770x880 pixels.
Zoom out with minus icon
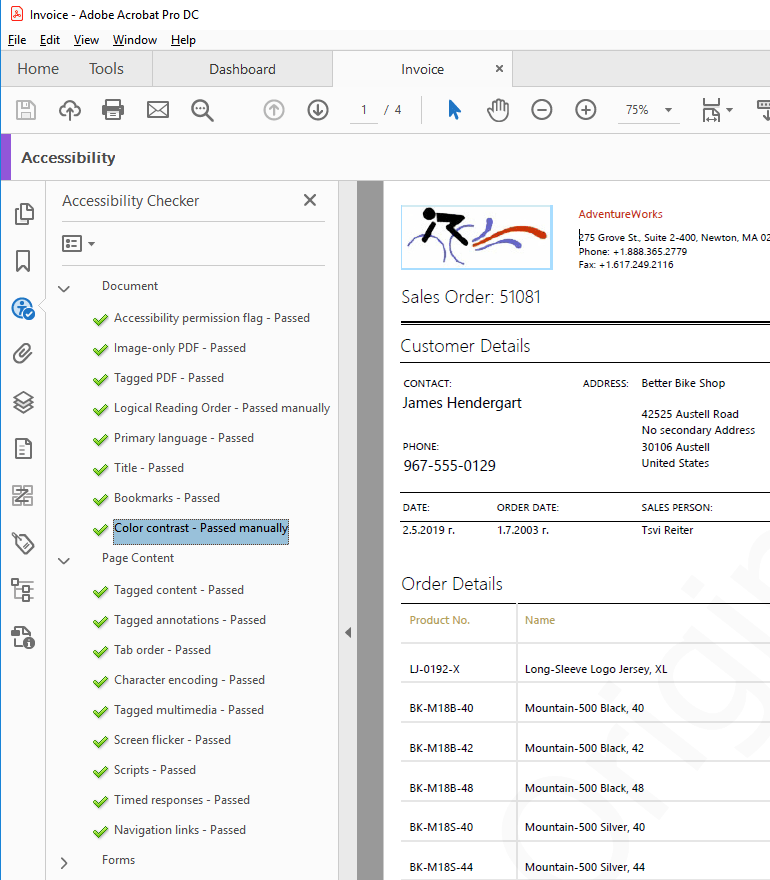(x=542, y=110)
